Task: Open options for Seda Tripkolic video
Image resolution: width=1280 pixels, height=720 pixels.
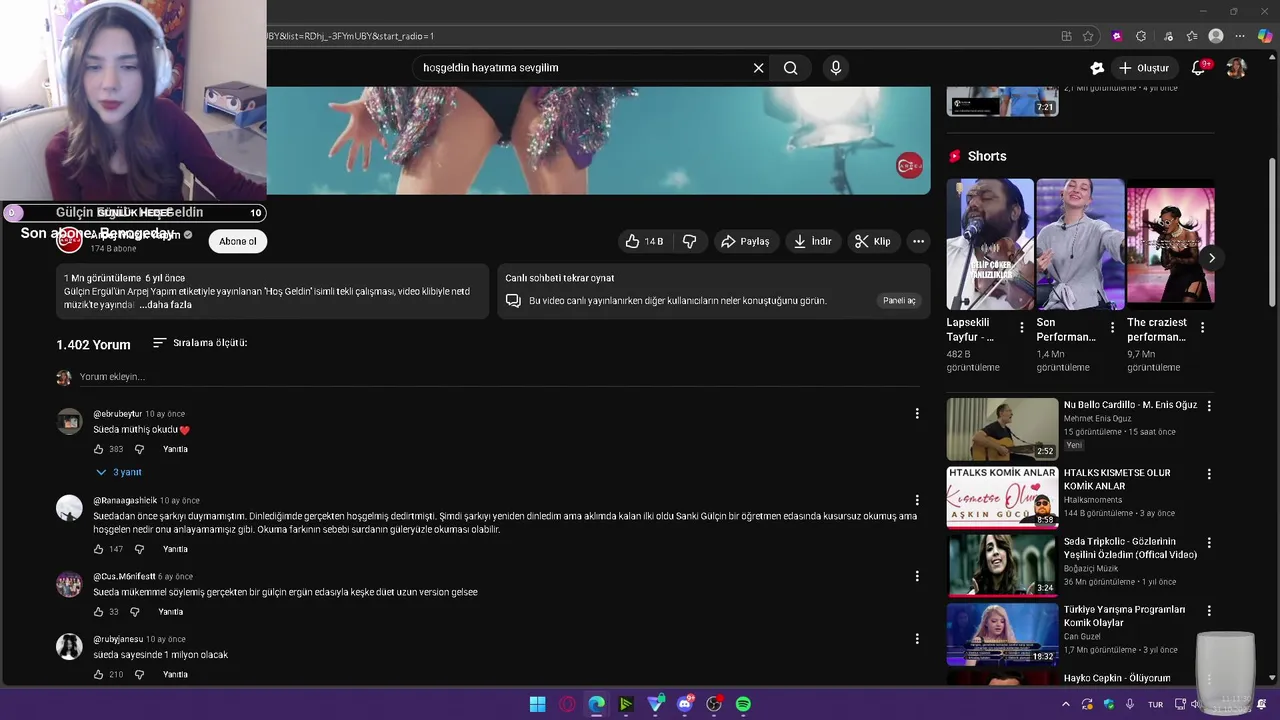Action: click(x=1209, y=543)
